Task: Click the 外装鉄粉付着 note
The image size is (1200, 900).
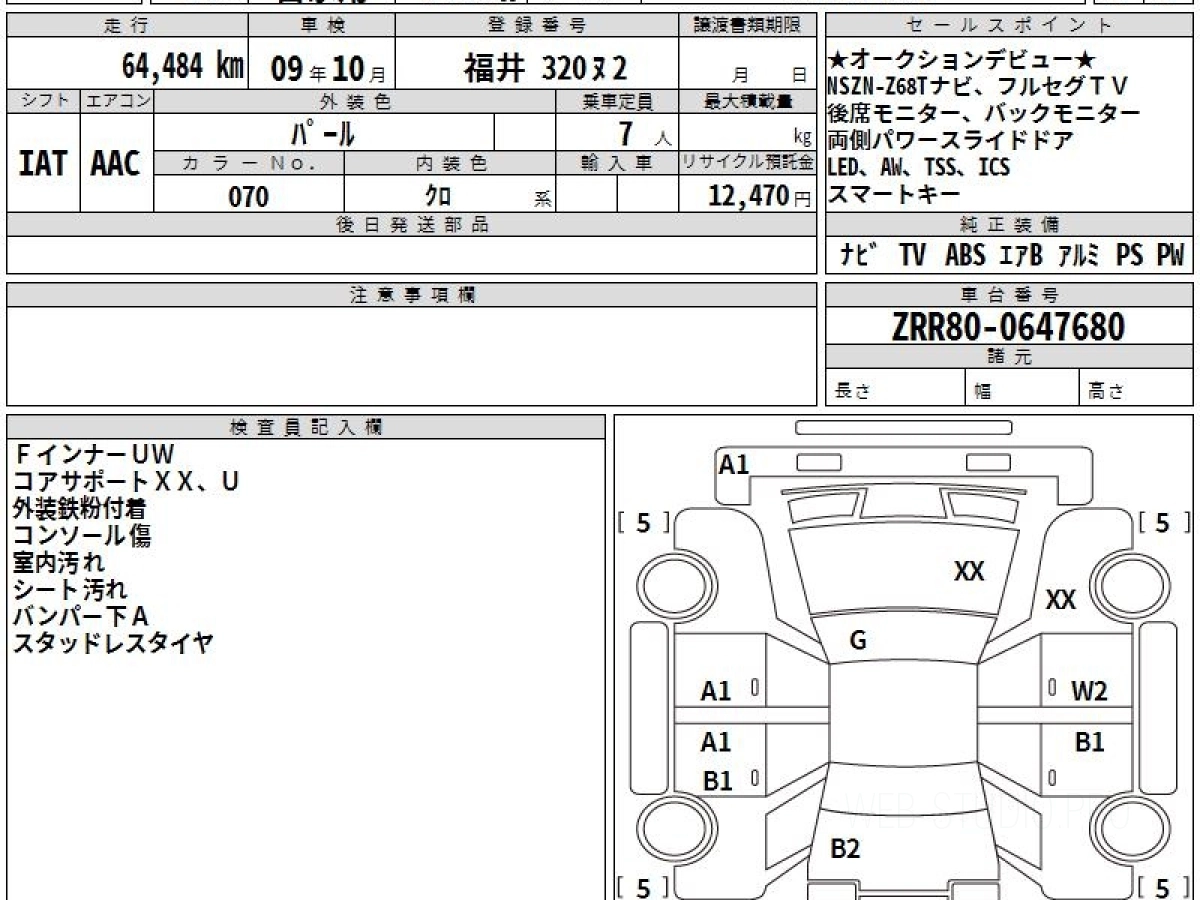Action: (x=78, y=509)
